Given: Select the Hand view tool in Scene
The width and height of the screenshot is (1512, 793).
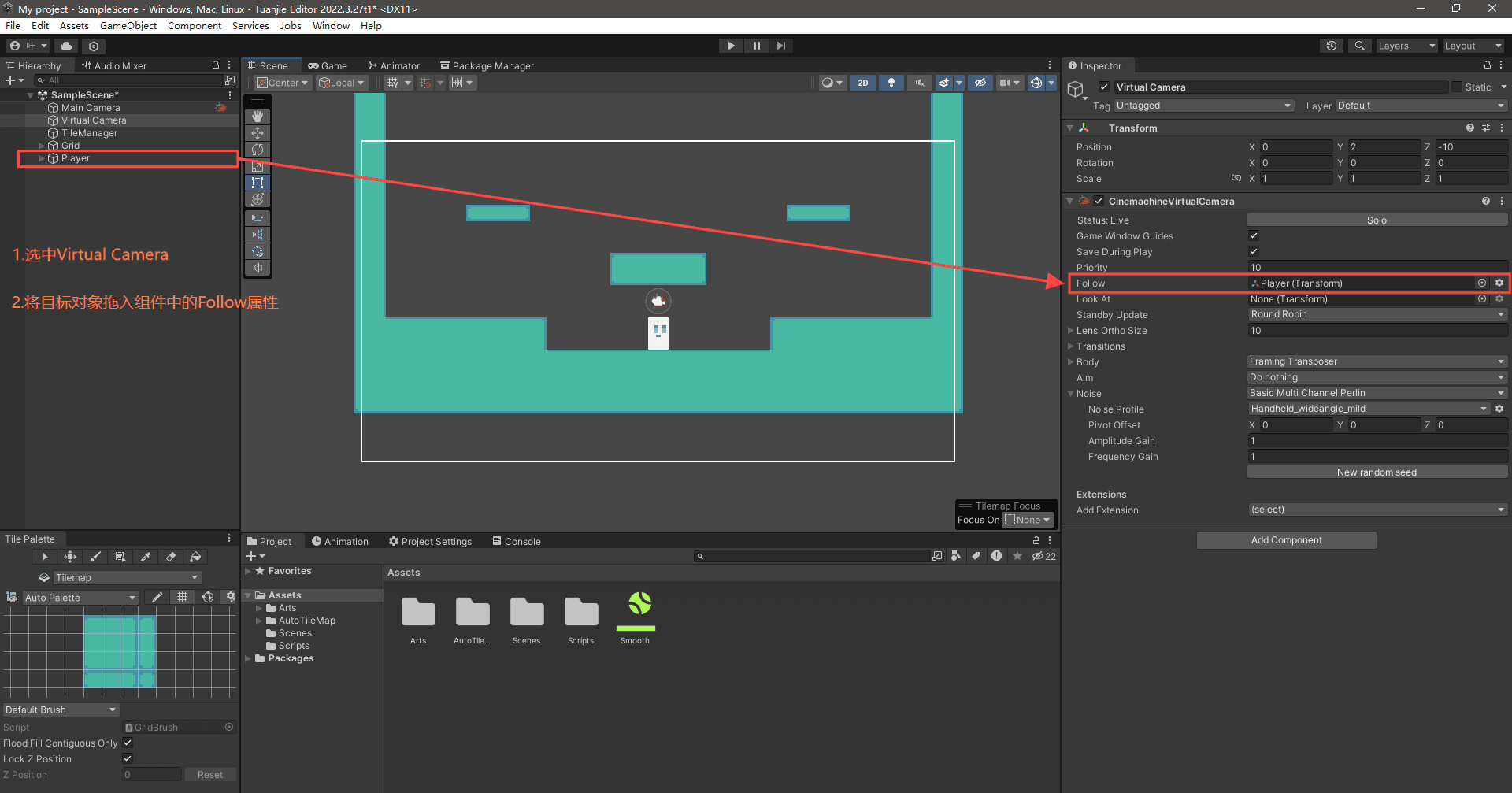Looking at the screenshot, I should tap(258, 117).
